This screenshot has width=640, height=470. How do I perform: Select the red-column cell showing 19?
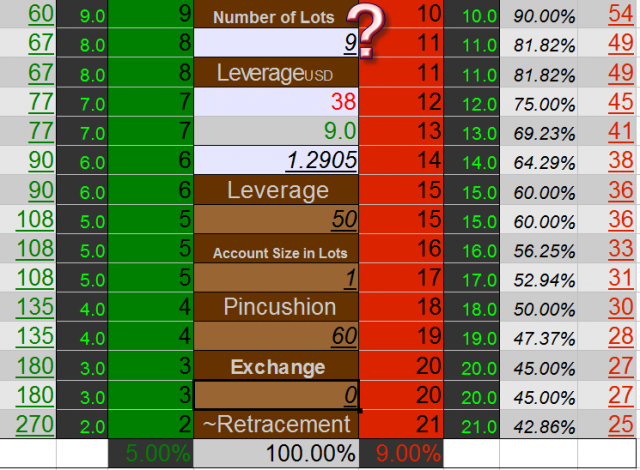pos(401,336)
